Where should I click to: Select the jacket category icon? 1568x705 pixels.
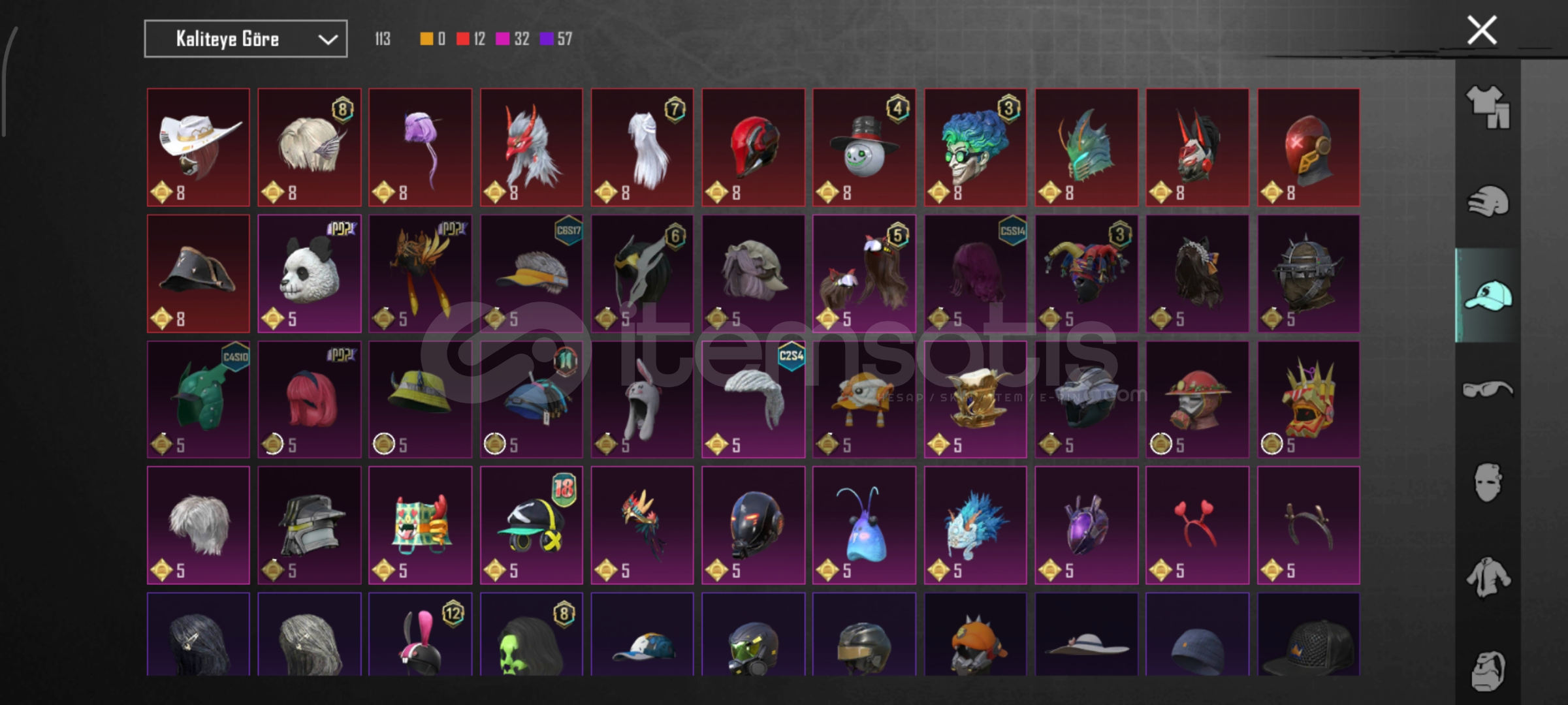tap(1488, 577)
